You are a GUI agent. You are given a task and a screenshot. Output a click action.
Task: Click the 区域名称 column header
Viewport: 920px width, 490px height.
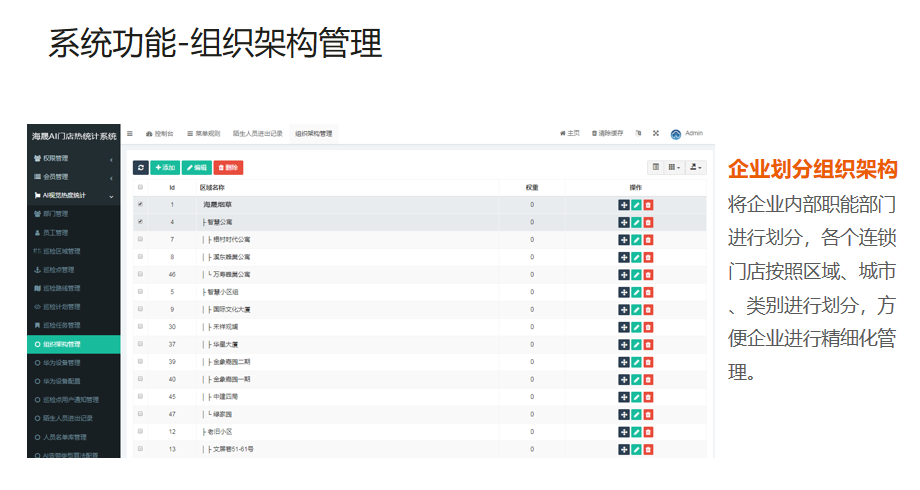tap(212, 187)
